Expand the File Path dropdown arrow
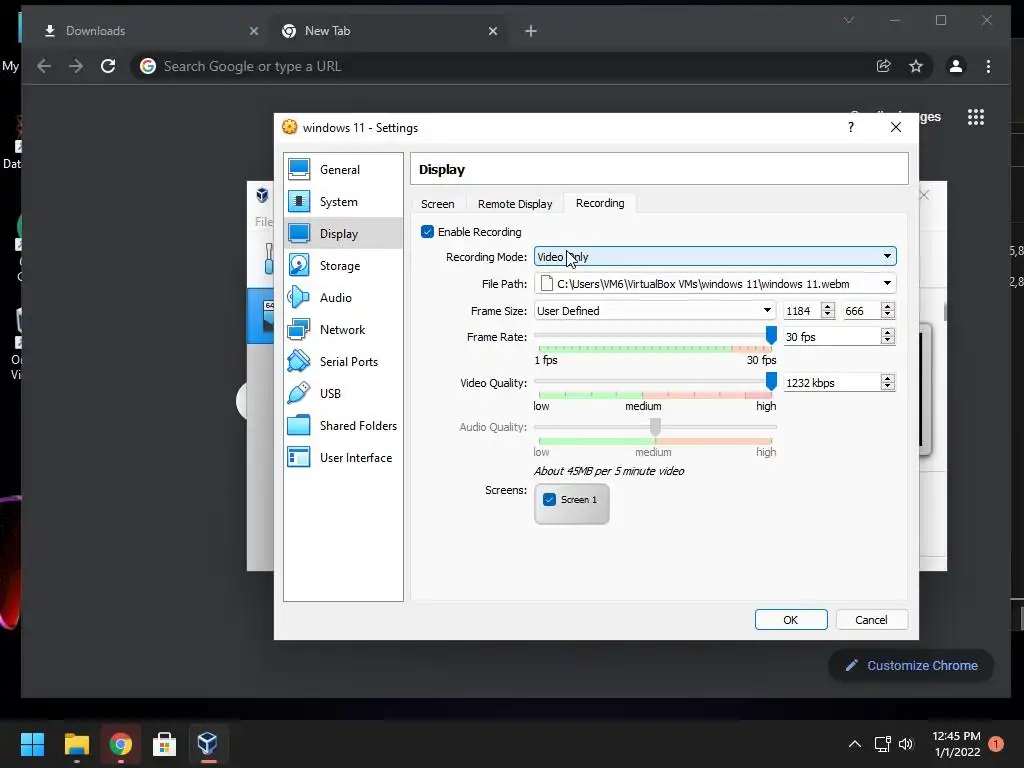This screenshot has width=1024, height=768. point(887,283)
